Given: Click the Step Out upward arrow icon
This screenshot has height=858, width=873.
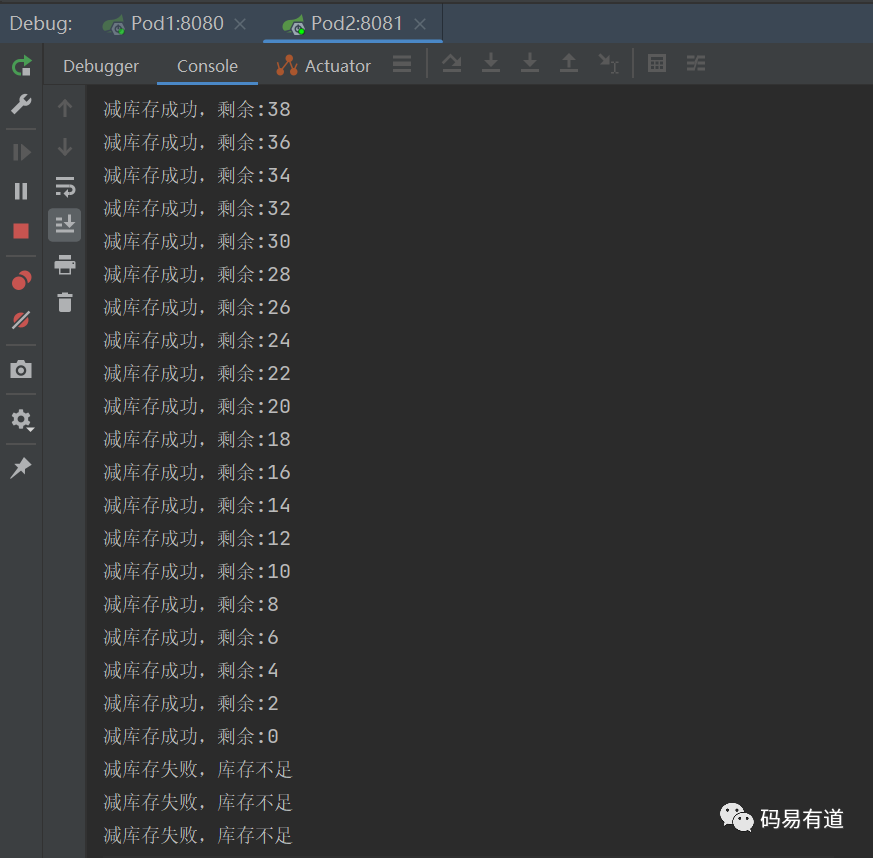Looking at the screenshot, I should click(x=568, y=63).
